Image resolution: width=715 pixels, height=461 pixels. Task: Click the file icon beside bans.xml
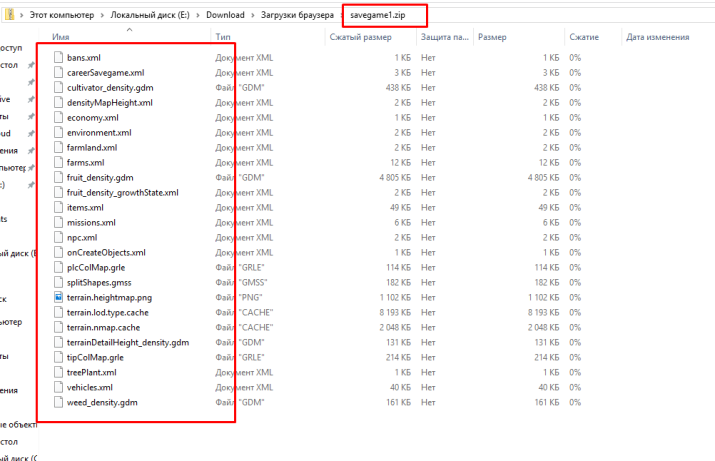(58, 57)
